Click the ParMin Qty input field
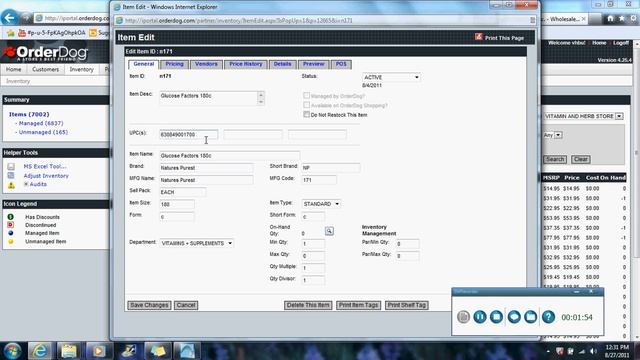This screenshot has height=360, width=640. [407, 244]
